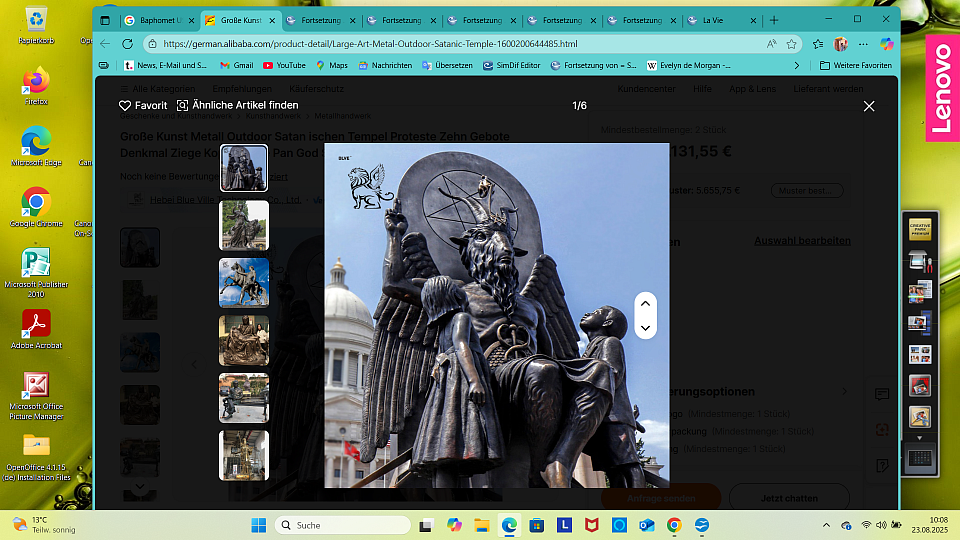960x540 pixels.
Task: Show previous image with up chevron
Action: [645, 304]
